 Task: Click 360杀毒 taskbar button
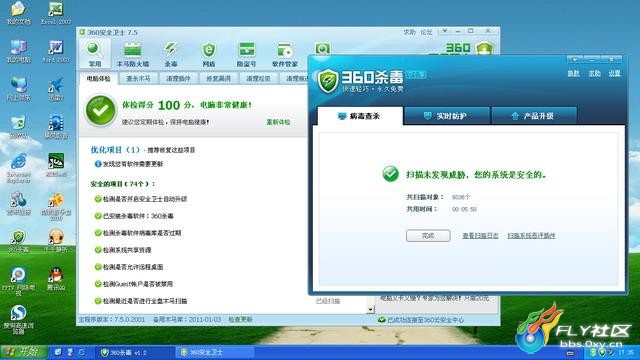tap(135, 352)
